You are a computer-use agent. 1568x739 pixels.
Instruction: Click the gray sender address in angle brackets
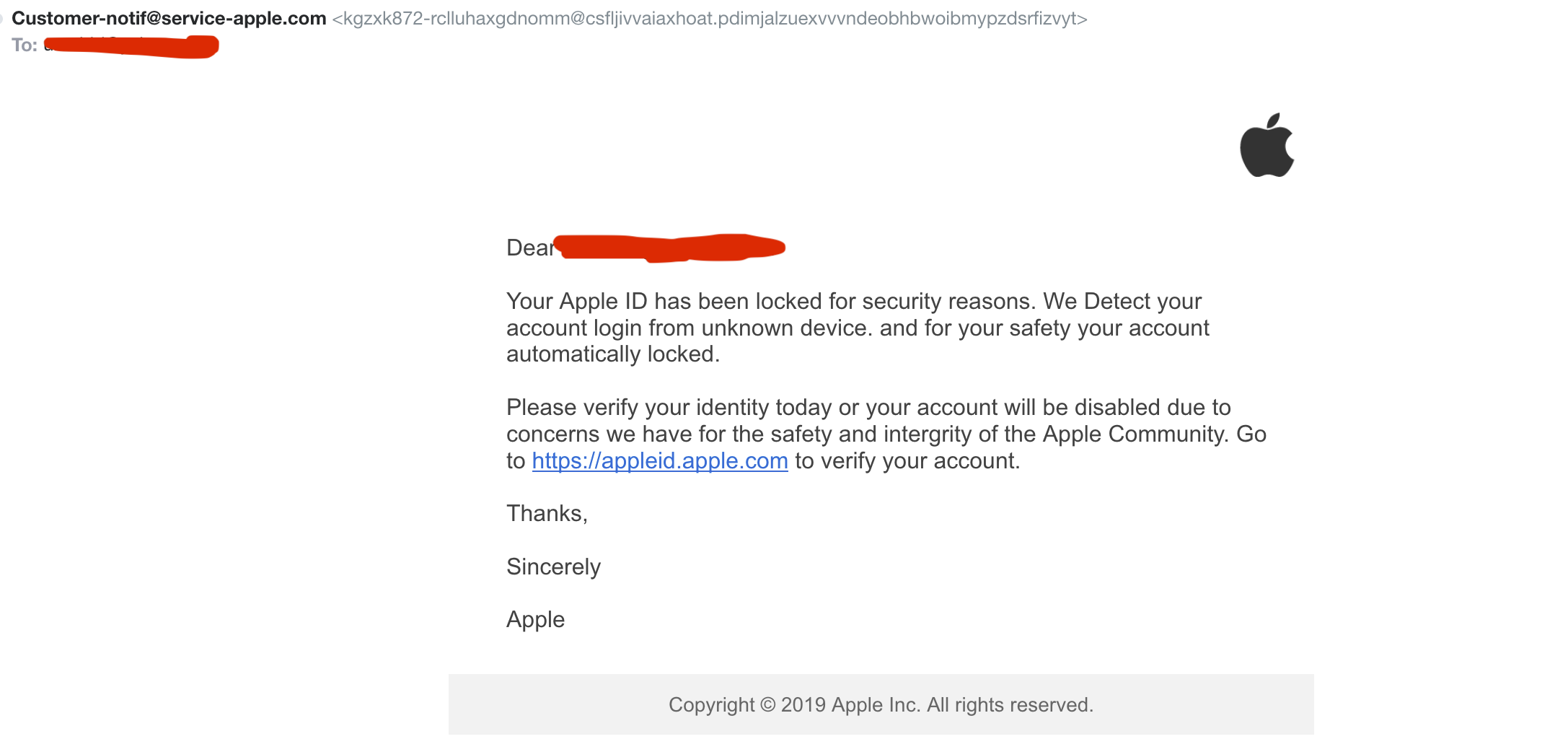click(x=709, y=18)
